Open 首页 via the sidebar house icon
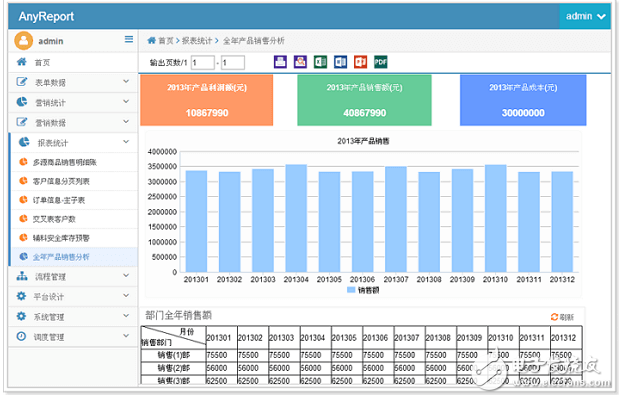Viewport: 619px width, 399px height. [x=21, y=62]
